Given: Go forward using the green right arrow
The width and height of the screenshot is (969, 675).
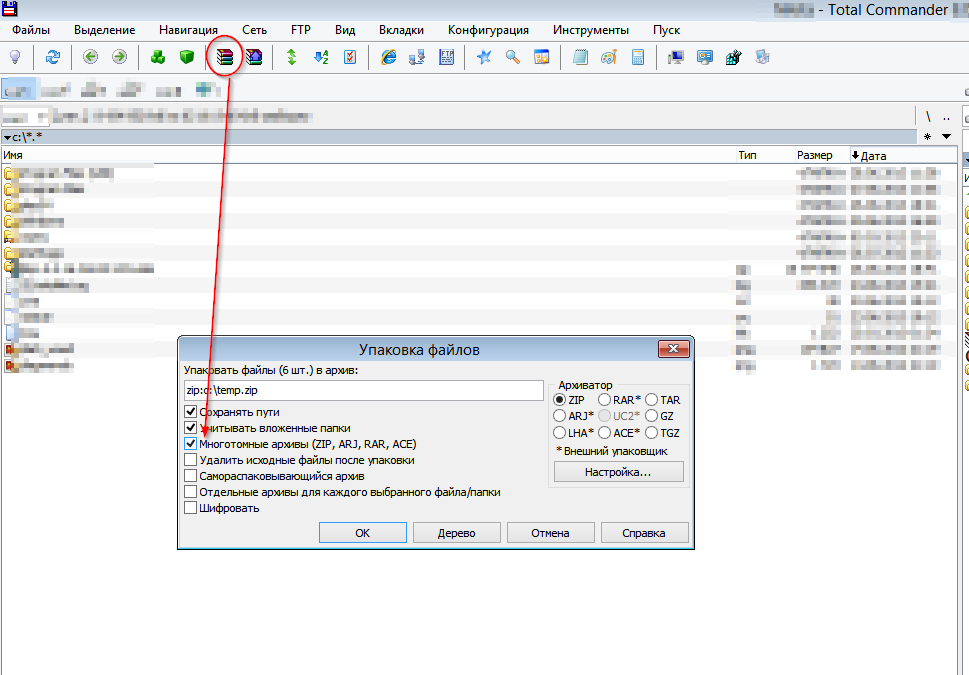Looking at the screenshot, I should [119, 58].
